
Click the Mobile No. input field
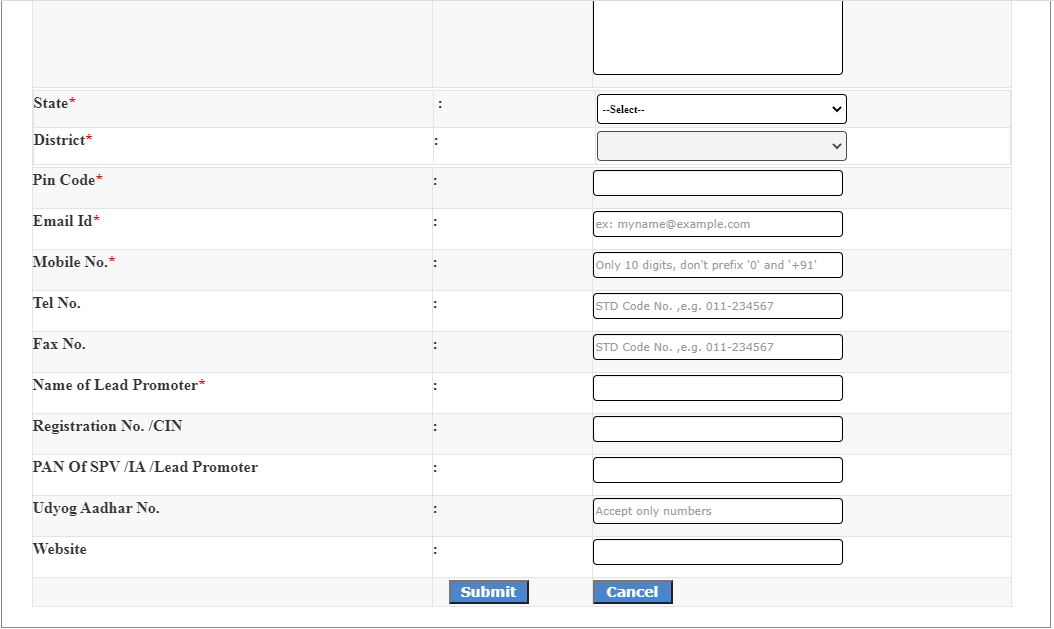[x=717, y=265]
